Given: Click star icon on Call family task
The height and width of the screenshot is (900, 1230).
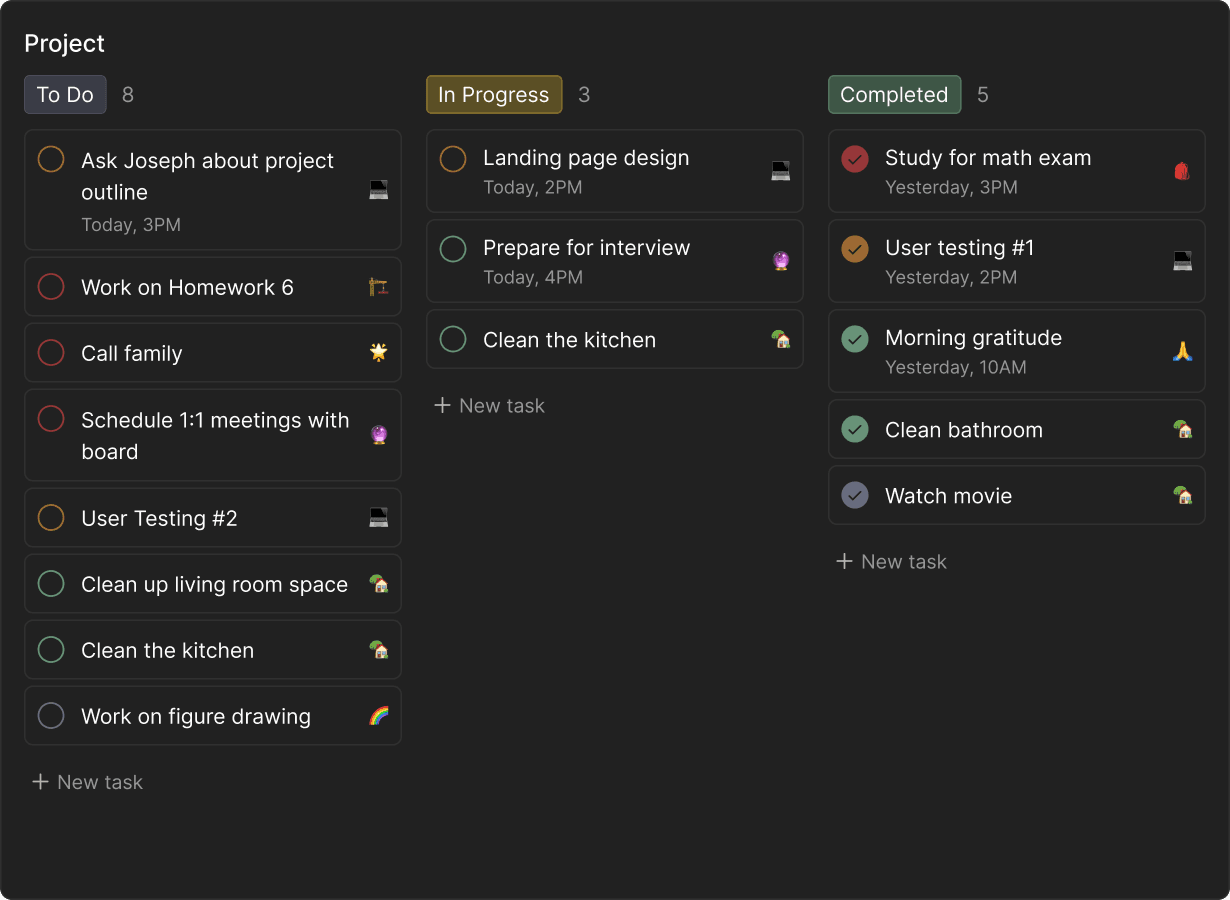Looking at the screenshot, I should tap(378, 352).
